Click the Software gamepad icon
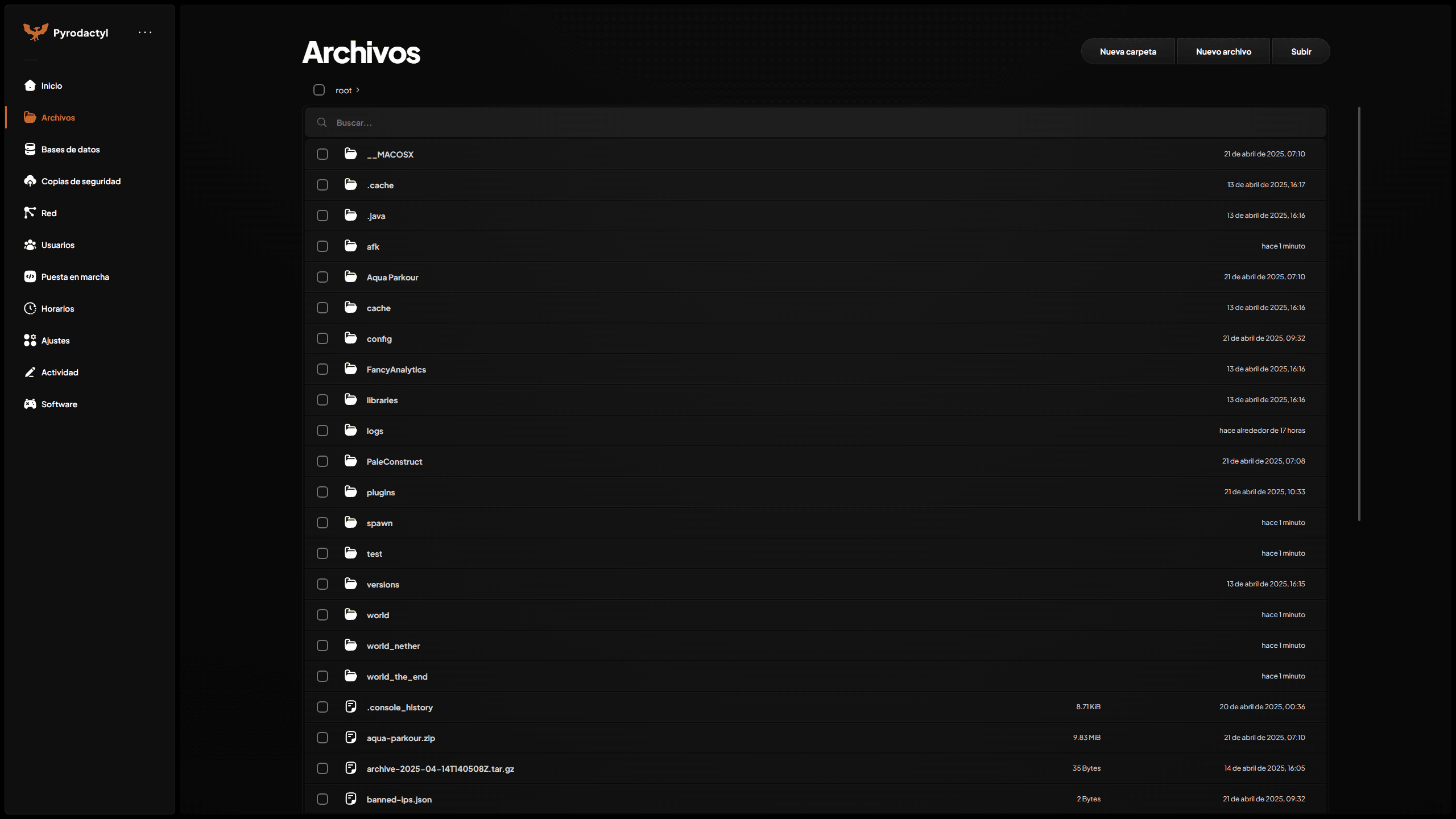The image size is (1456, 819). point(30,404)
